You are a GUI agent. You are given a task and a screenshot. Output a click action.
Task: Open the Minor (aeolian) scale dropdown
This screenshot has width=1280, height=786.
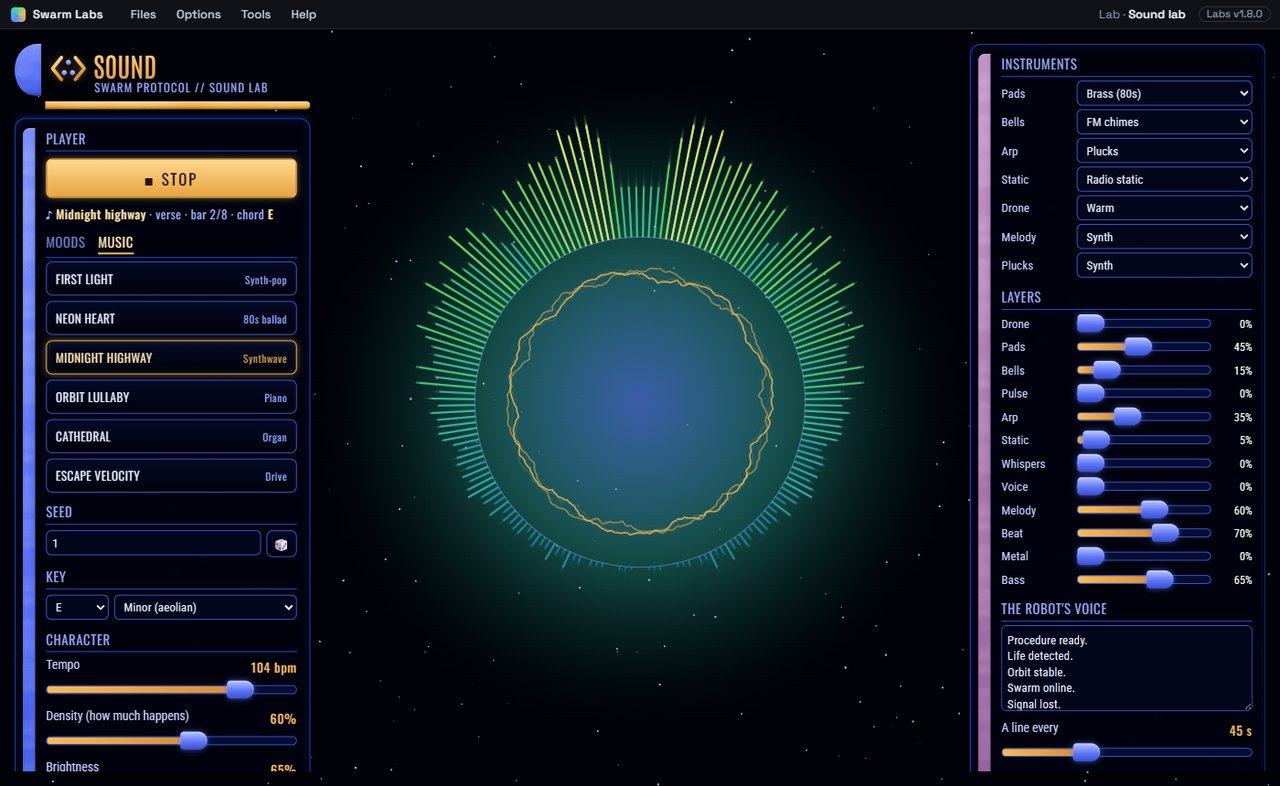point(206,607)
